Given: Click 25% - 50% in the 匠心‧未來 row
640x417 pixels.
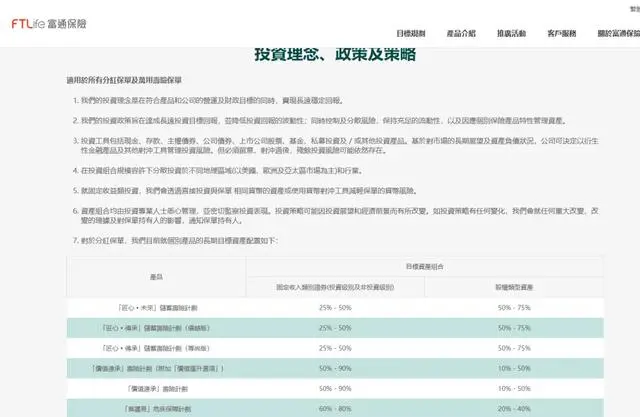Looking at the screenshot, I should pyautogui.click(x=335, y=308).
